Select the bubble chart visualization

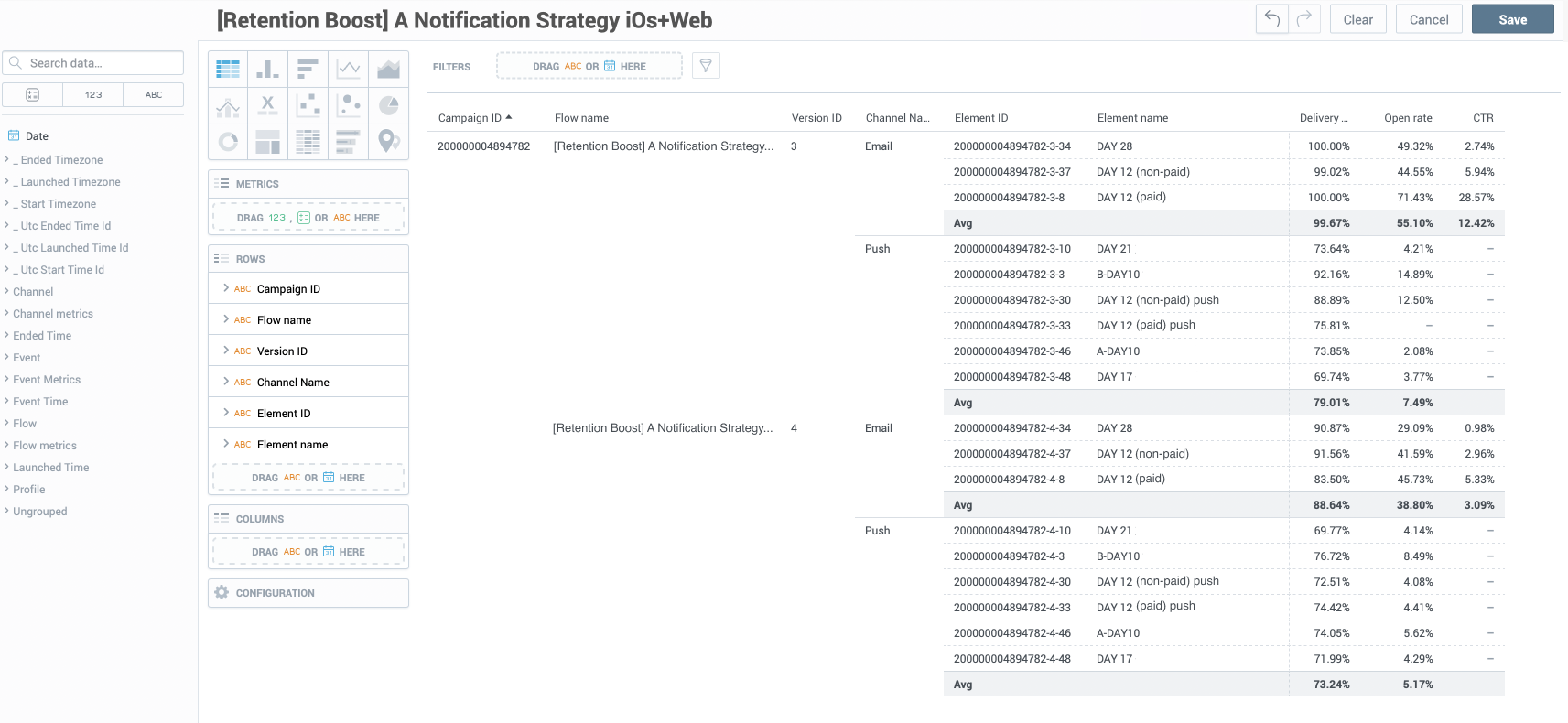click(348, 105)
